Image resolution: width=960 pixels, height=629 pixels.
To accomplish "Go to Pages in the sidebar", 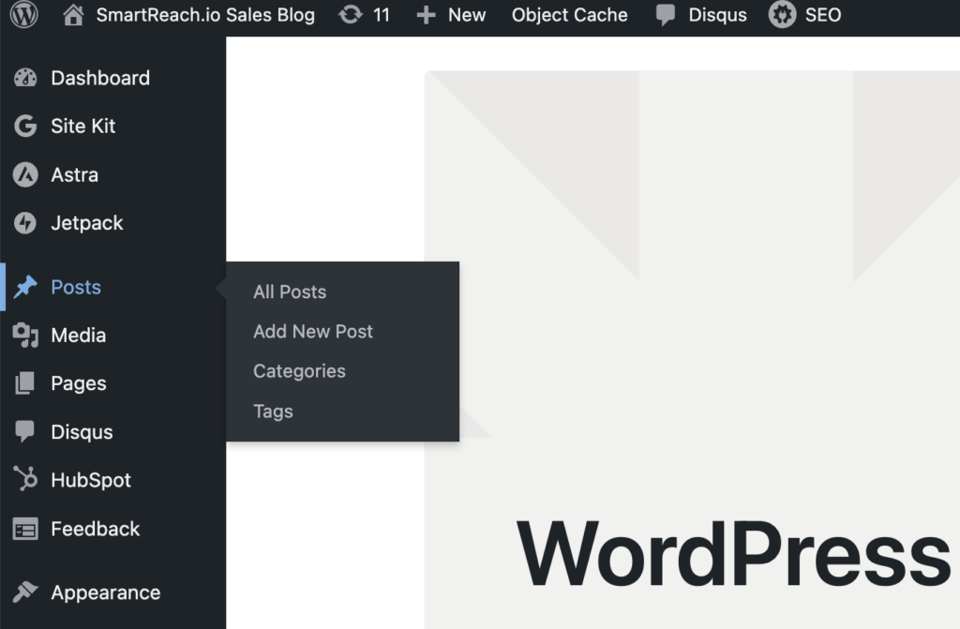I will tap(78, 383).
